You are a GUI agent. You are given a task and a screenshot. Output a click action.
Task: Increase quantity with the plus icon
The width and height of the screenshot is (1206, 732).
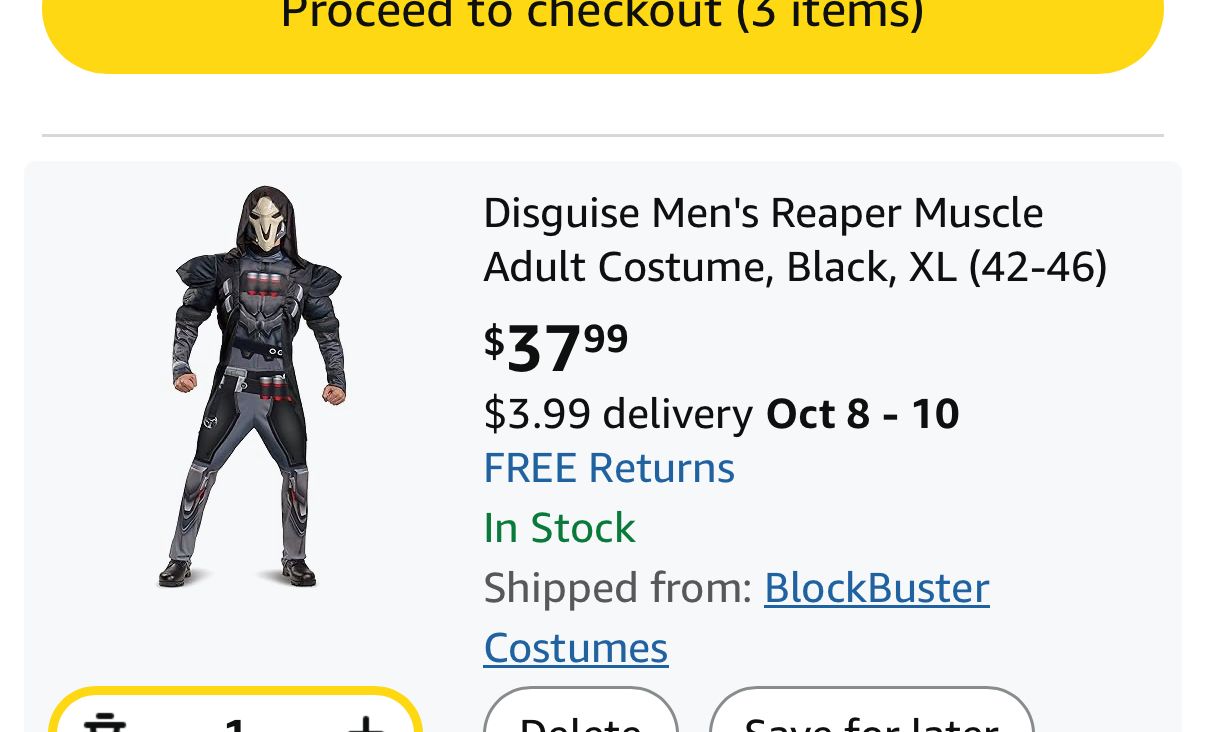click(366, 723)
